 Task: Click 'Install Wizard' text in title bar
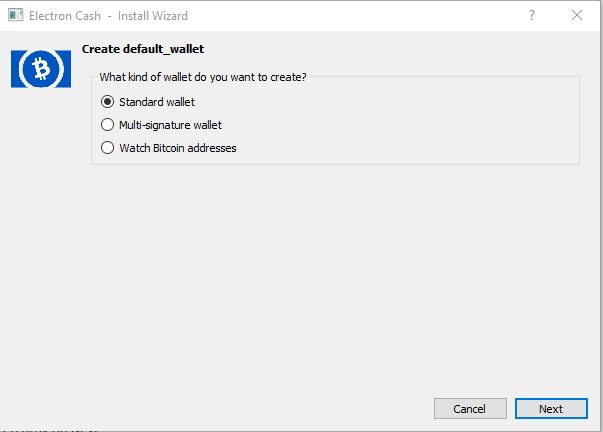[153, 16]
